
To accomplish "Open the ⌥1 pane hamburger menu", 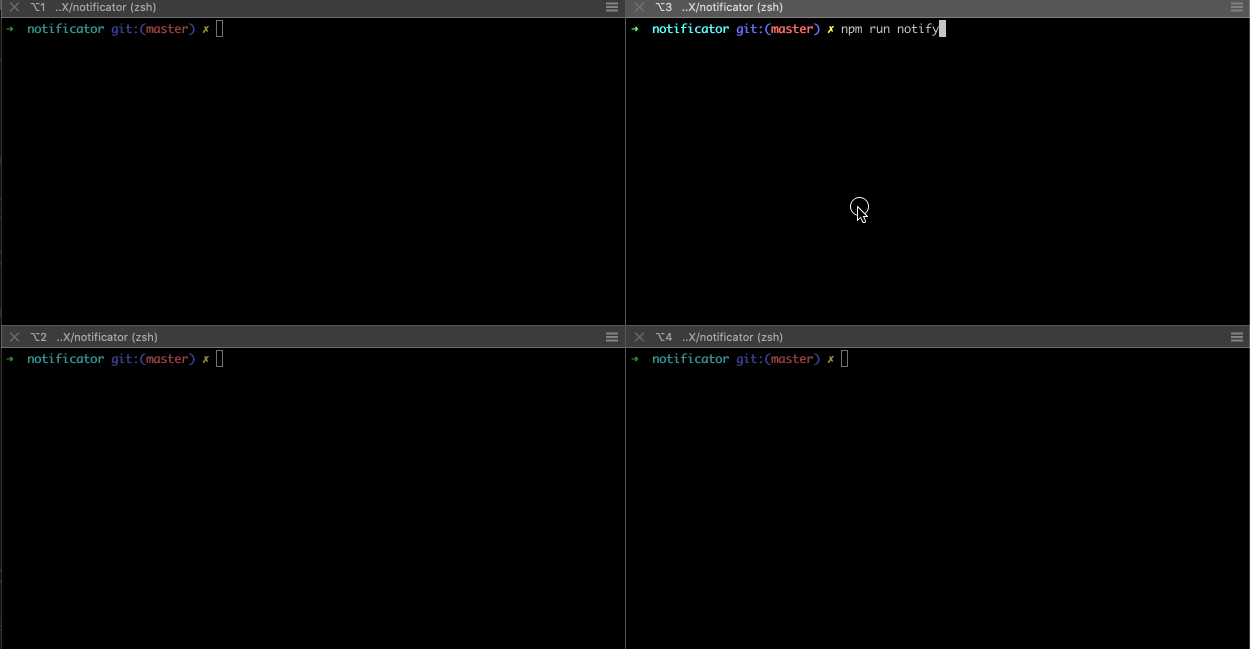I will 612,7.
